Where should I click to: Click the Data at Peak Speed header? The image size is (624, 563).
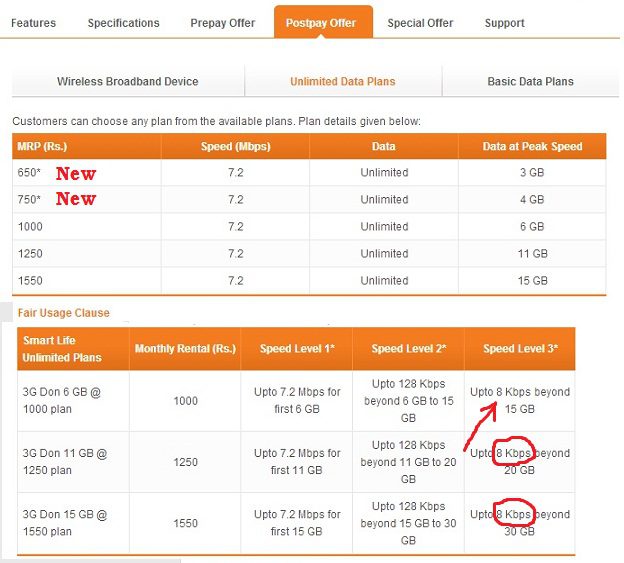point(532,146)
